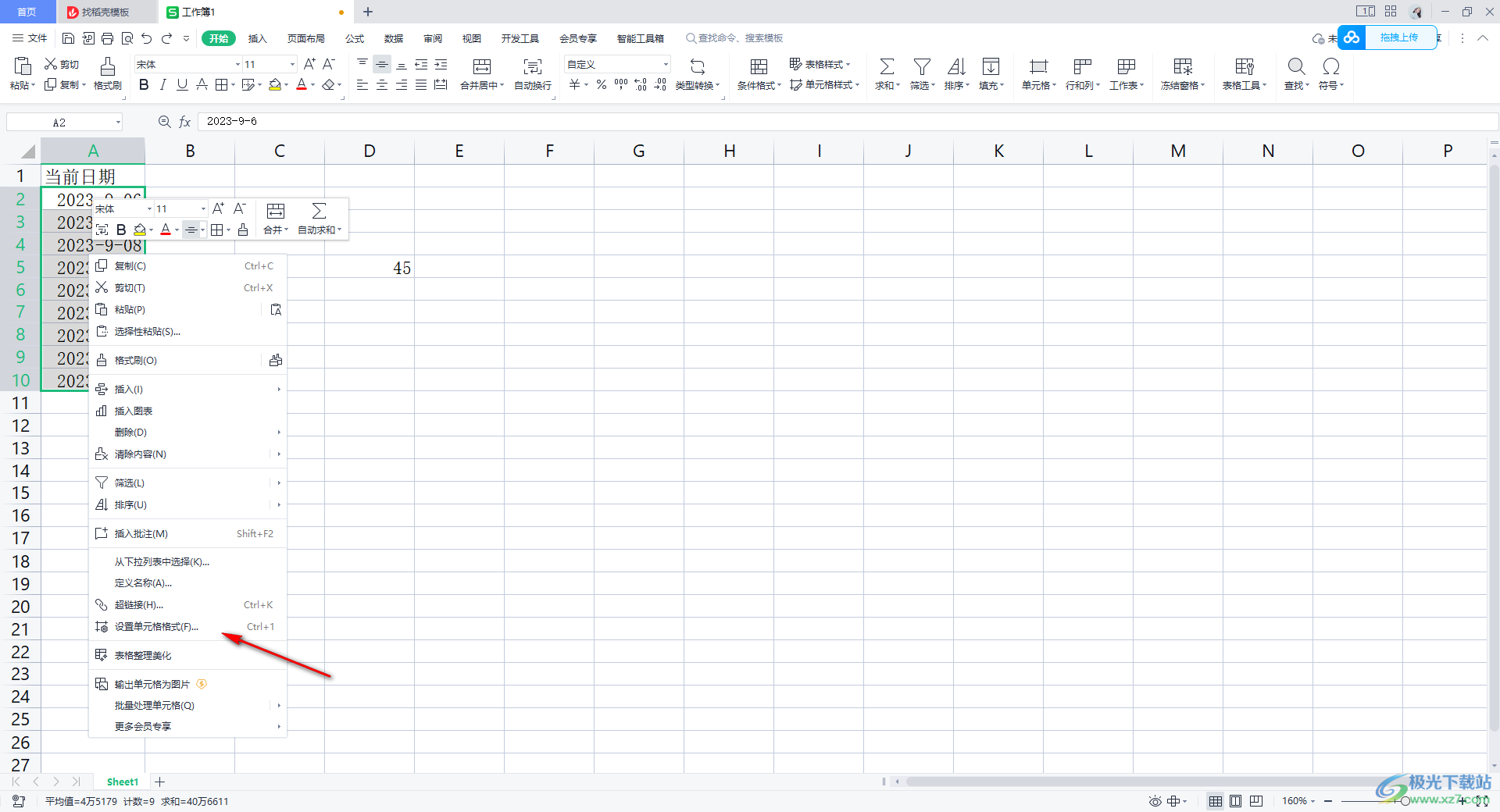Apply percent style from ribbon
Image resolution: width=1500 pixels, height=812 pixels.
point(602,84)
